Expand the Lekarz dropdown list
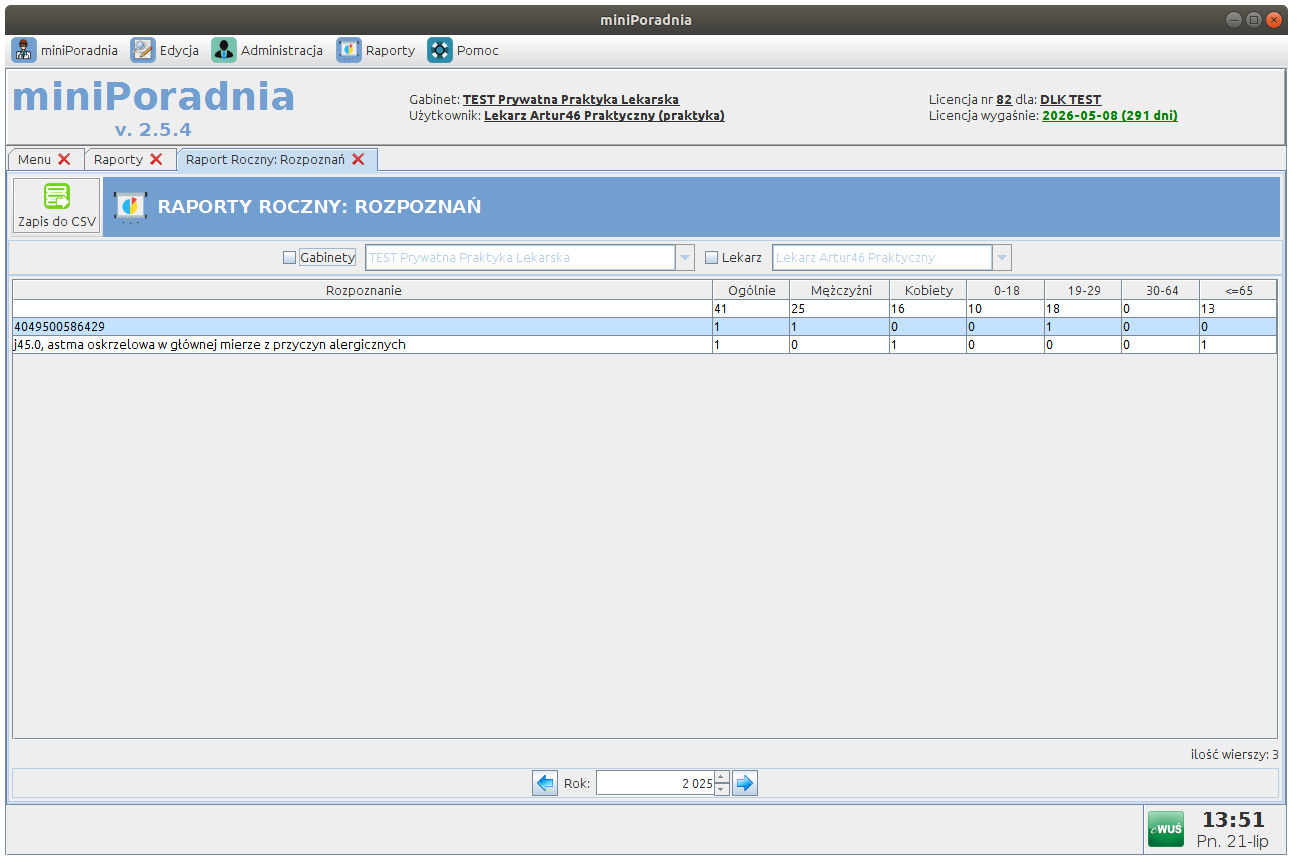 pyautogui.click(x=1002, y=258)
